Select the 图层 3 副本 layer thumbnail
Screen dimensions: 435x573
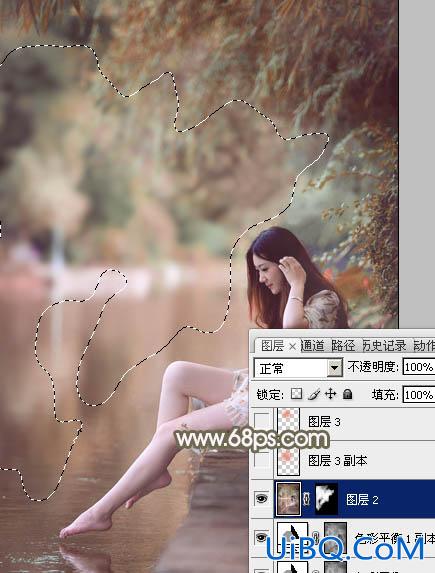pos(289,461)
